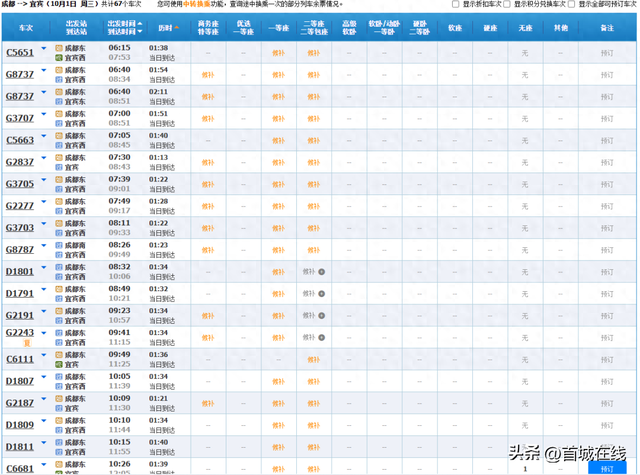Click arrival station icon in G3705 row
This screenshot has width=640, height=475.
pyautogui.click(x=59, y=189)
